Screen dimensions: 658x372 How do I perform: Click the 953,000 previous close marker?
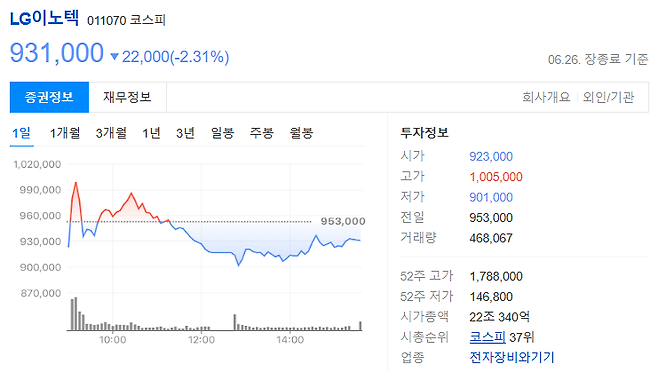point(343,221)
